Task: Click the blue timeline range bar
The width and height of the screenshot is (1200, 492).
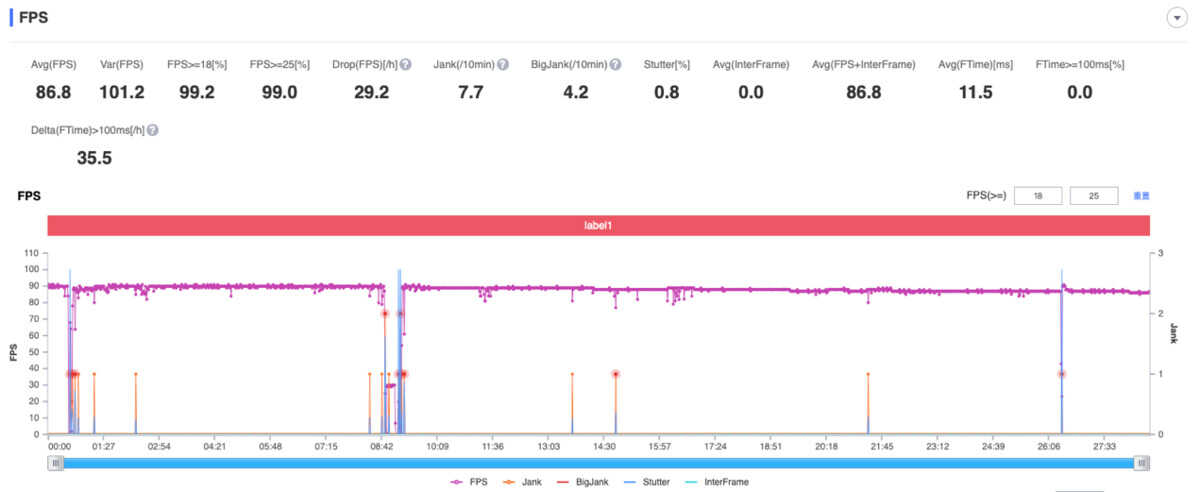Action: [599, 463]
